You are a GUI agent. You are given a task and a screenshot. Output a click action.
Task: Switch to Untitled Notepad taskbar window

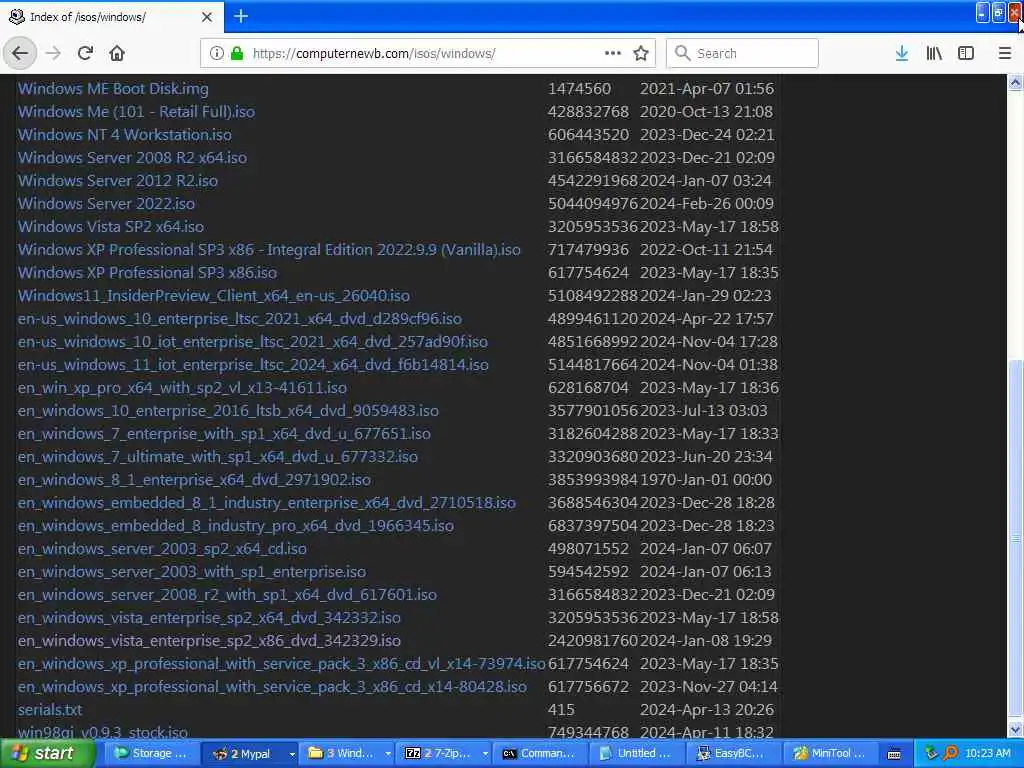point(637,753)
